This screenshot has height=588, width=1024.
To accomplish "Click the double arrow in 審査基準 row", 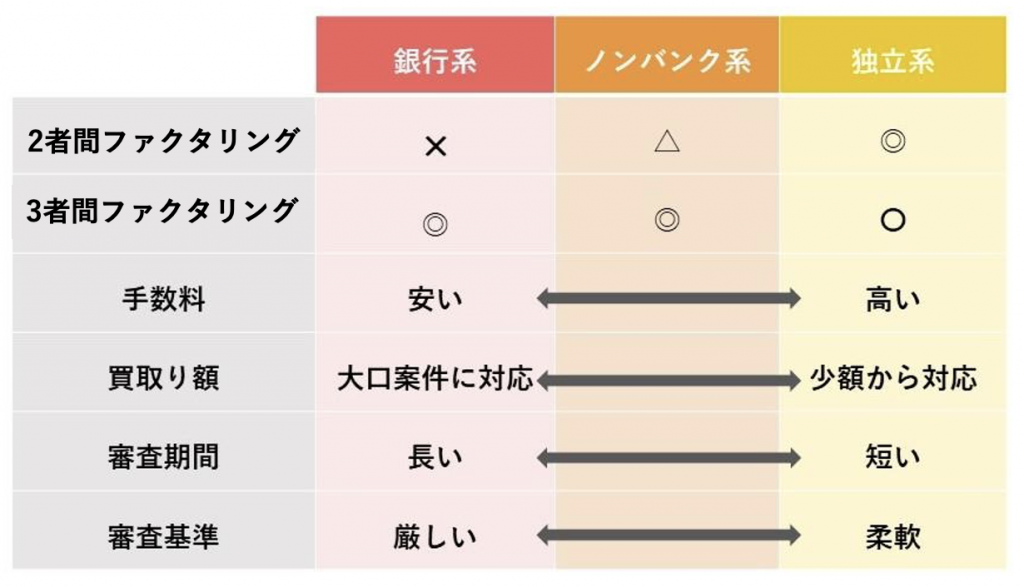I will 668,536.
